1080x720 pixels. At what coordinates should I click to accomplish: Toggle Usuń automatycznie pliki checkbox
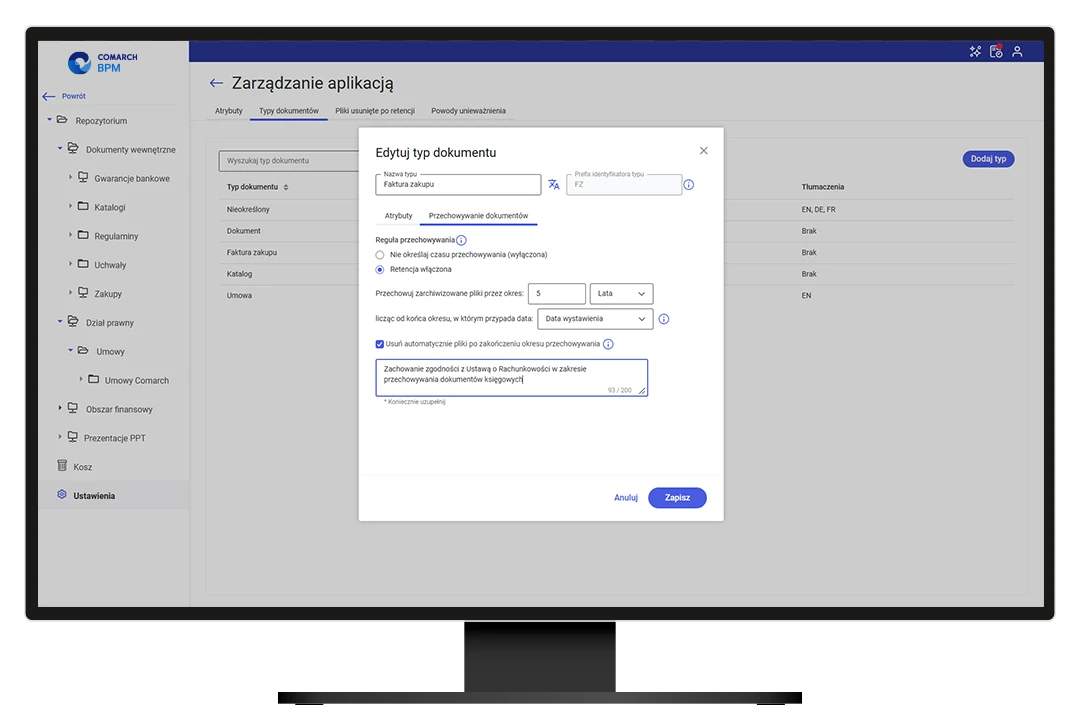pos(380,344)
